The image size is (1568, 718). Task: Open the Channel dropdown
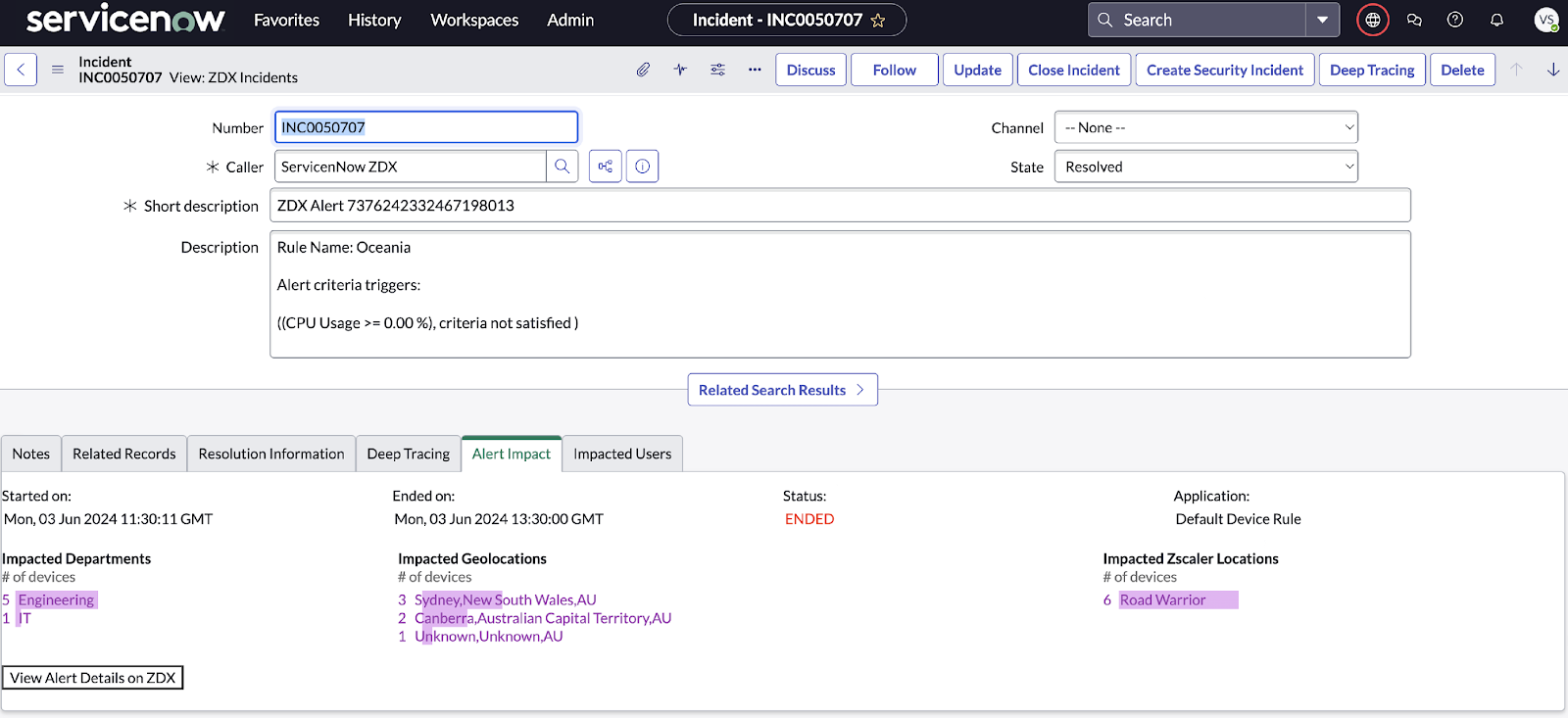[x=1206, y=127]
